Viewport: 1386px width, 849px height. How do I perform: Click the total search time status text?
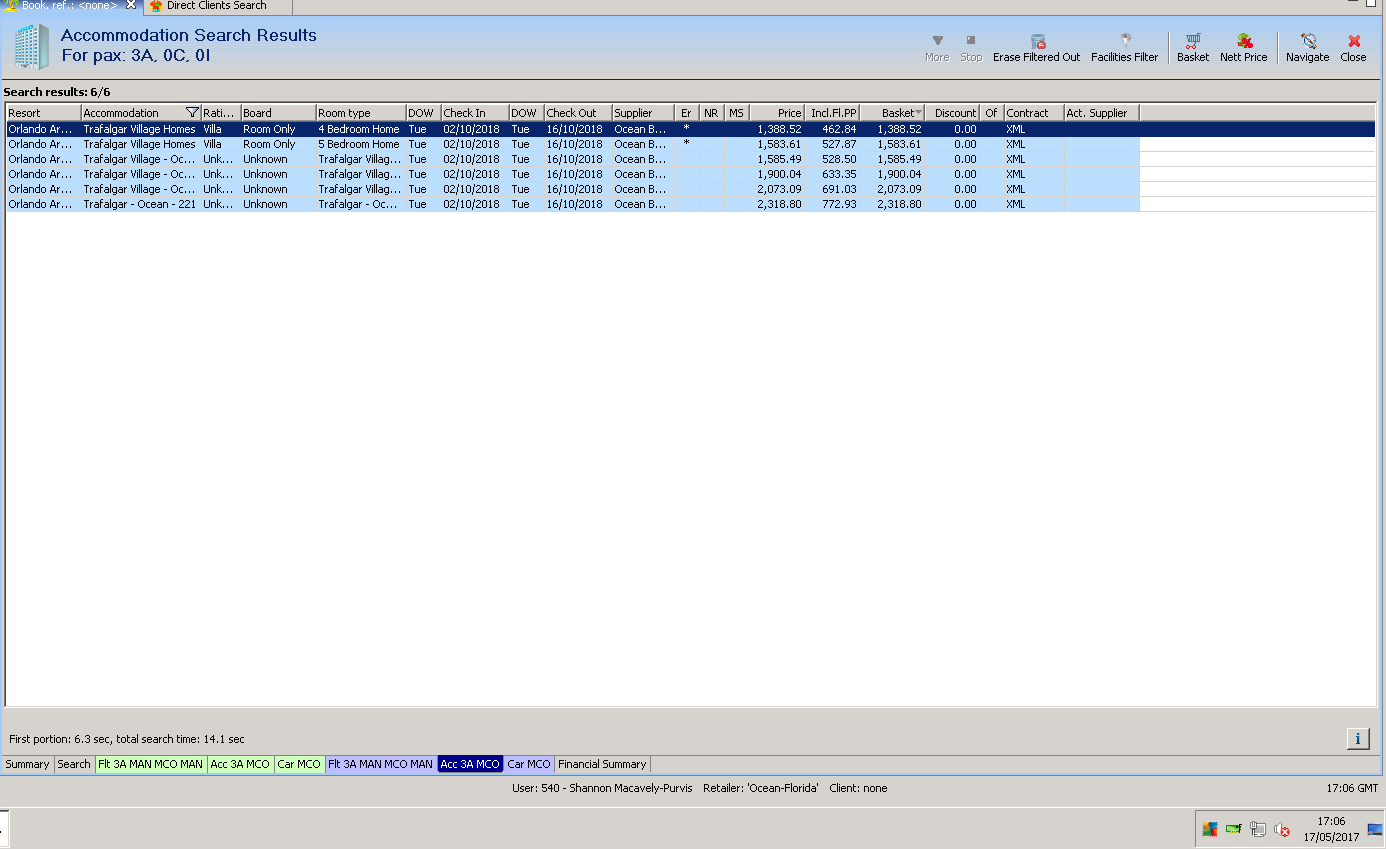coord(180,739)
